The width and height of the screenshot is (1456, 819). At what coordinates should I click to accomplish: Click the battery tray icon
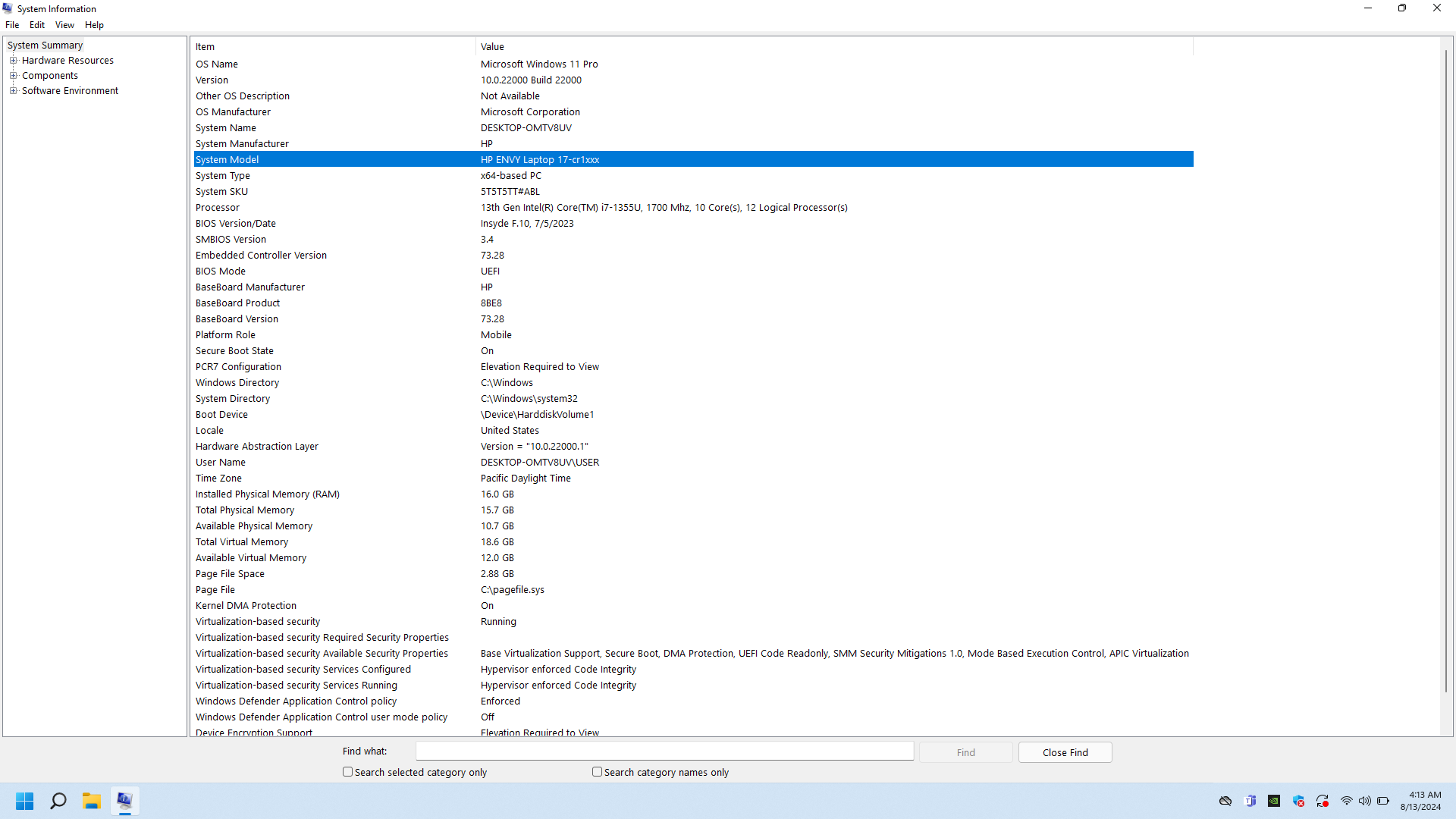click(1383, 801)
